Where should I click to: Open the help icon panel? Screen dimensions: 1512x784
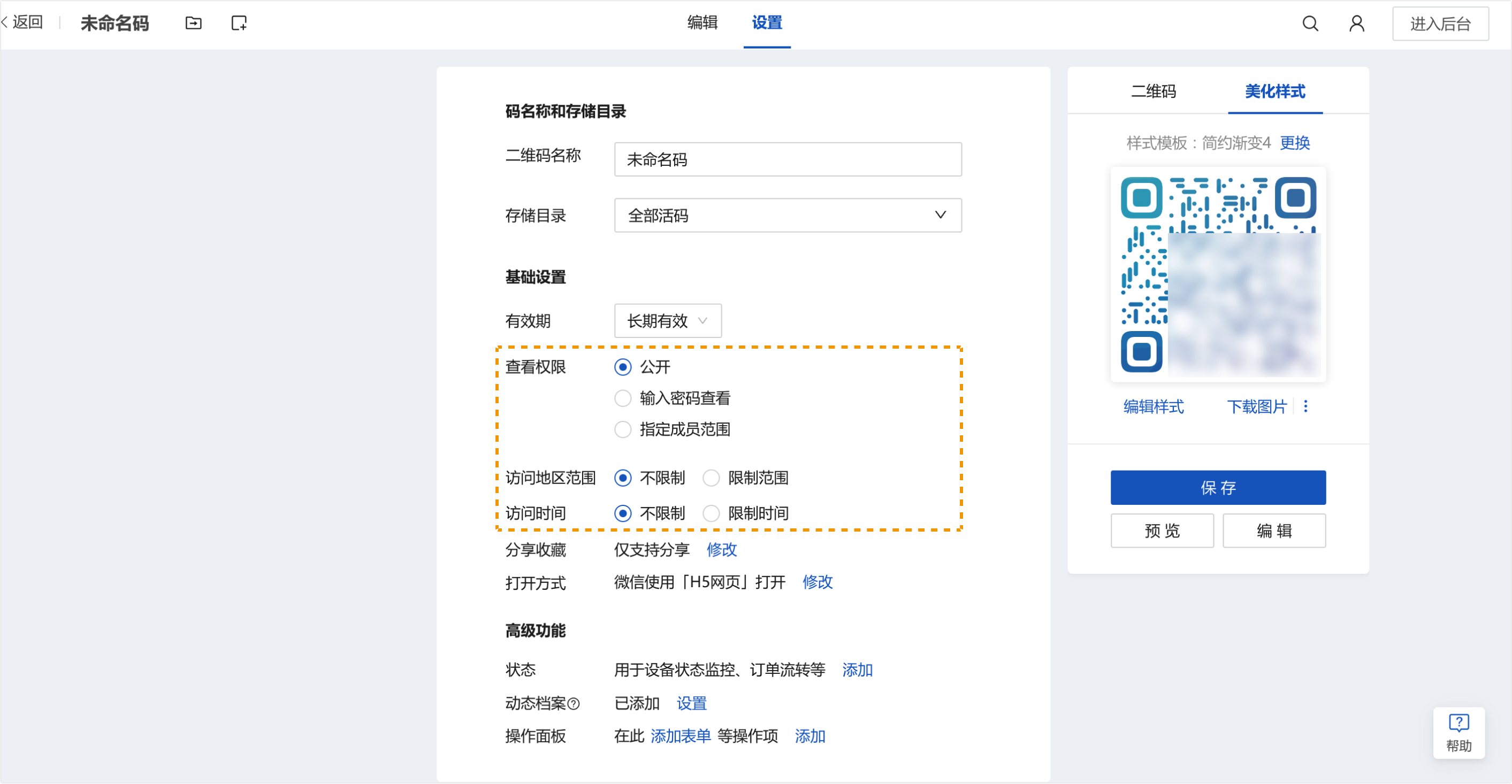coord(1458,733)
